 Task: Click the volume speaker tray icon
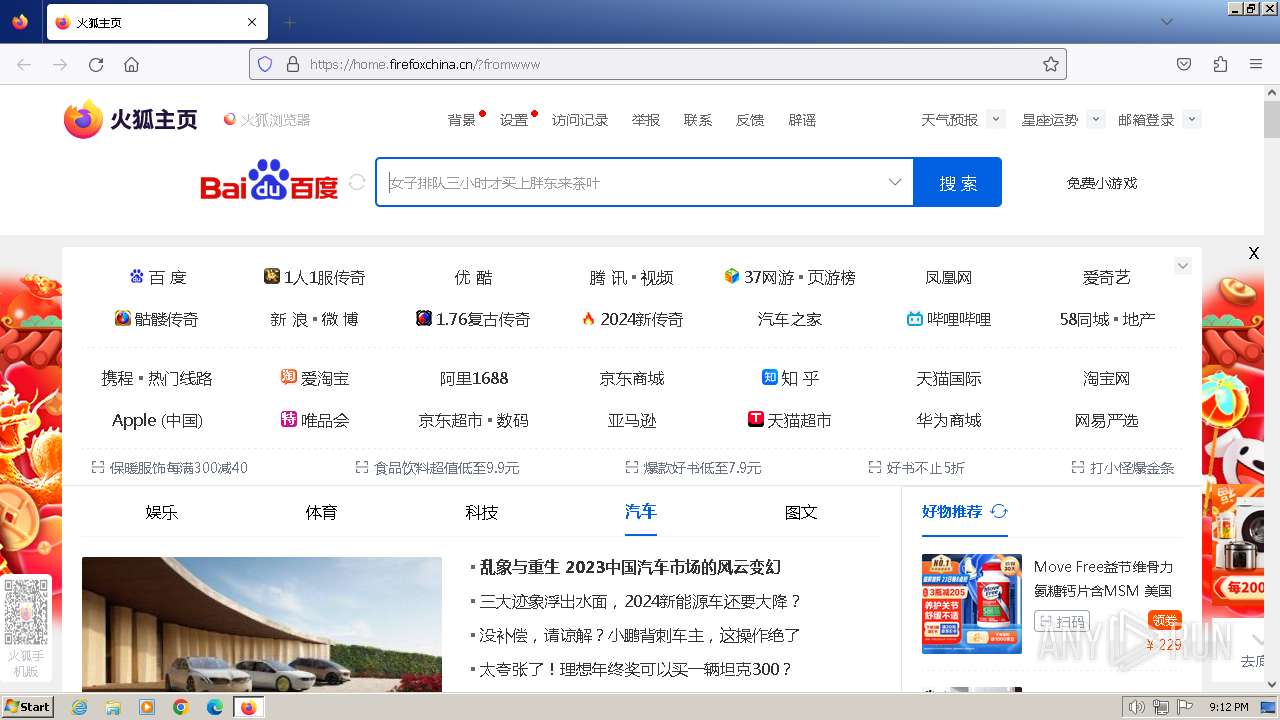click(1137, 707)
